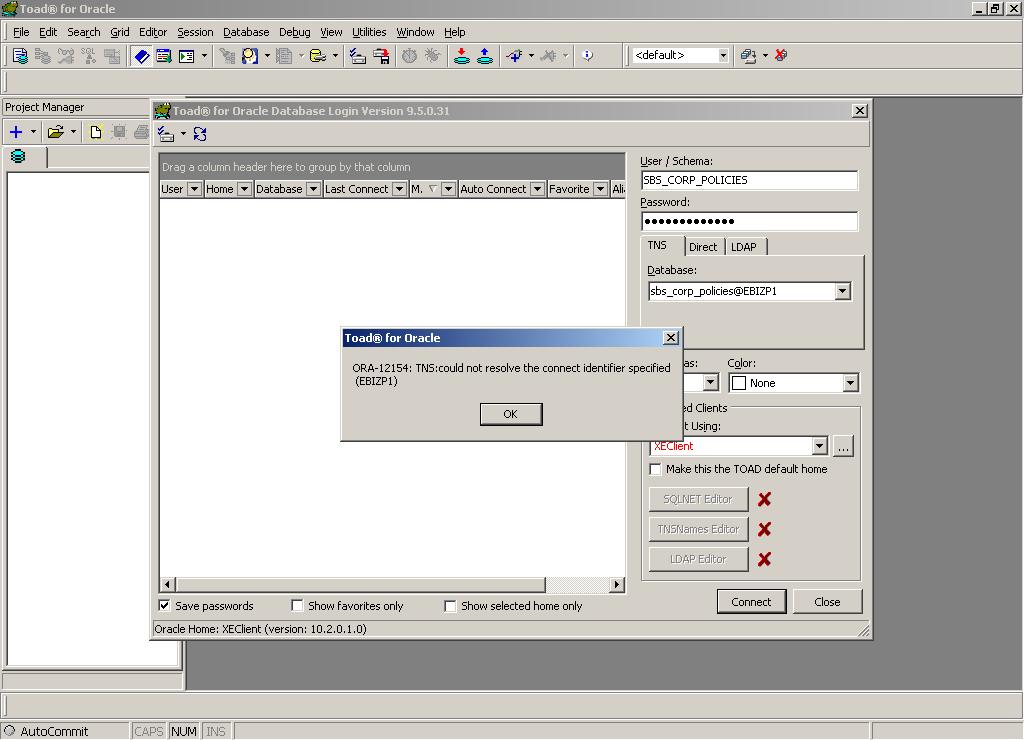Toggle the AutoCommit indicator in status bar
Image resolution: width=1024 pixels, height=740 pixels.
pyautogui.click(x=46, y=732)
